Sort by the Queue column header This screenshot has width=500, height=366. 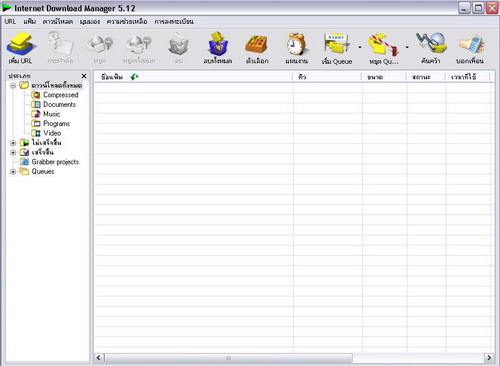[327, 77]
